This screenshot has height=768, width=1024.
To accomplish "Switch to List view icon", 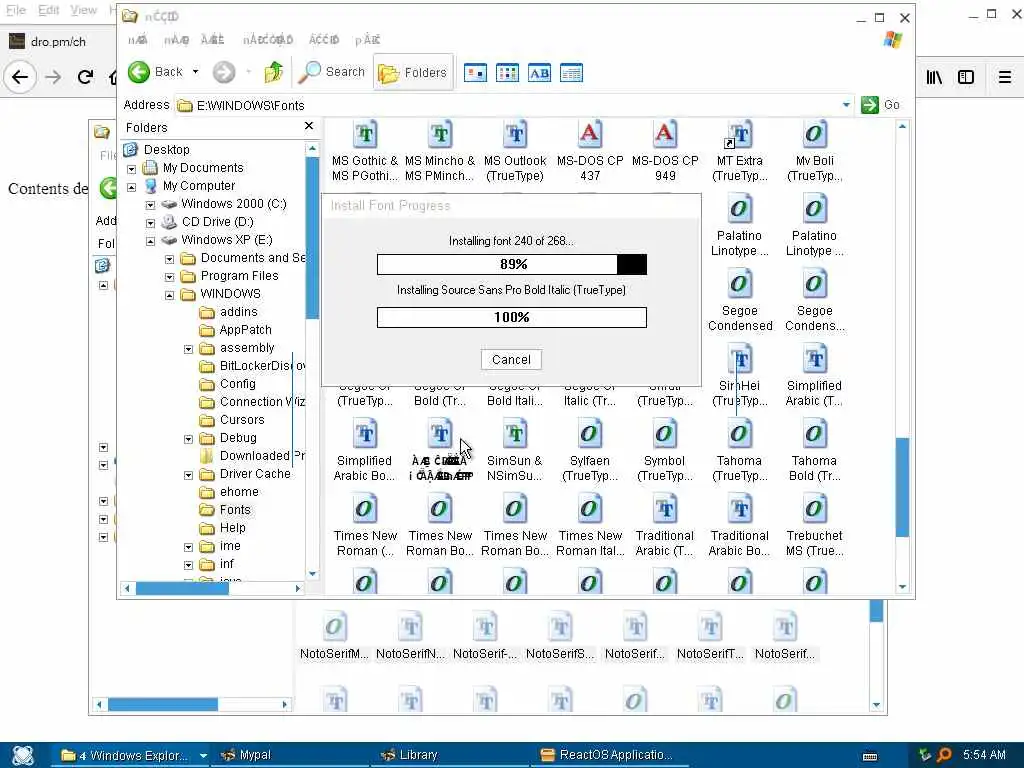I will 507,72.
